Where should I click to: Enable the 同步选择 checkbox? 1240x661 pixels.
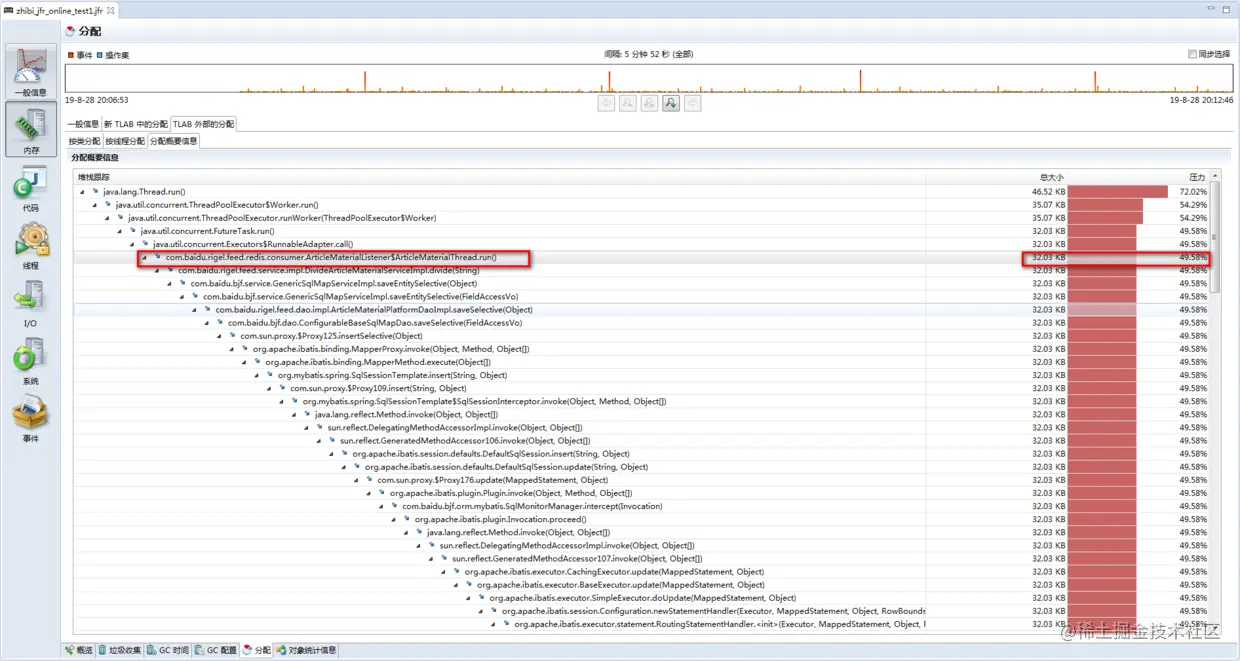1192,54
